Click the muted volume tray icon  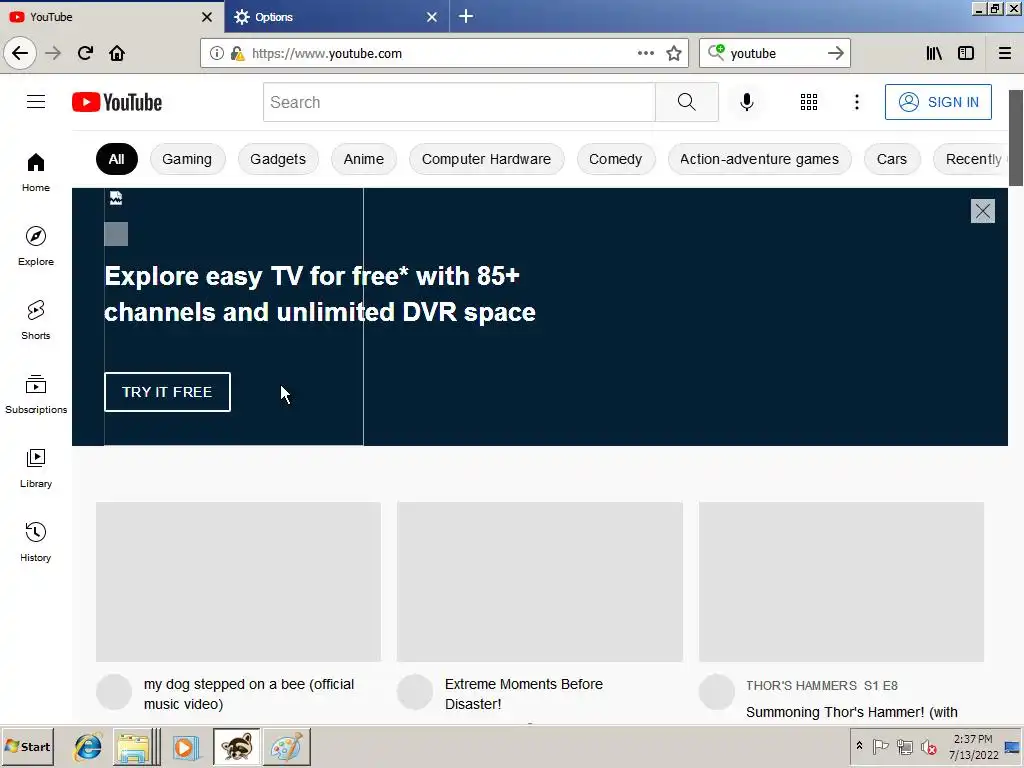pyautogui.click(x=928, y=746)
